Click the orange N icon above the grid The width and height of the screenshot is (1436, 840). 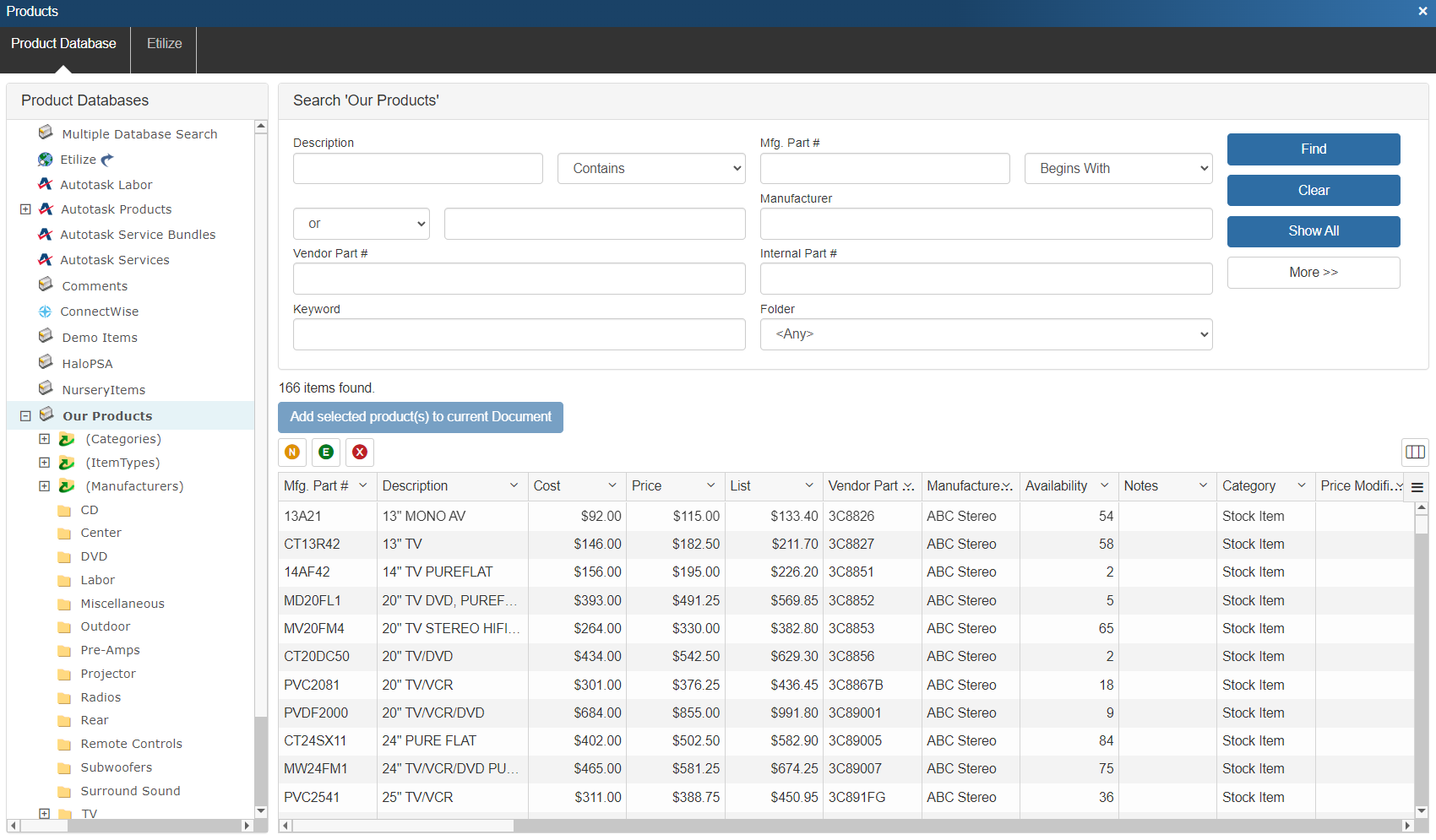[x=292, y=452]
